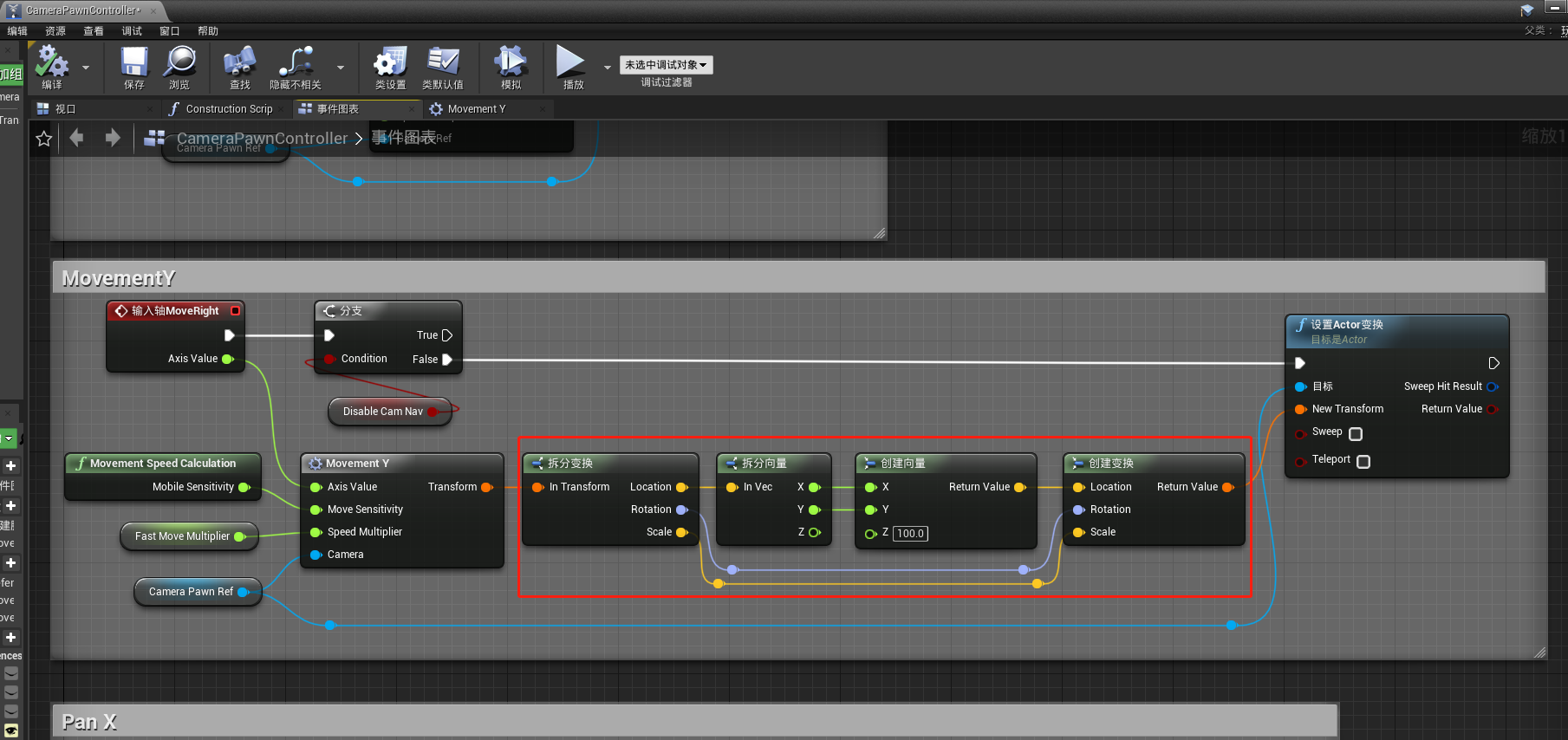Expand the play options dropdown arrow
The height and width of the screenshot is (740, 1568).
(608, 67)
